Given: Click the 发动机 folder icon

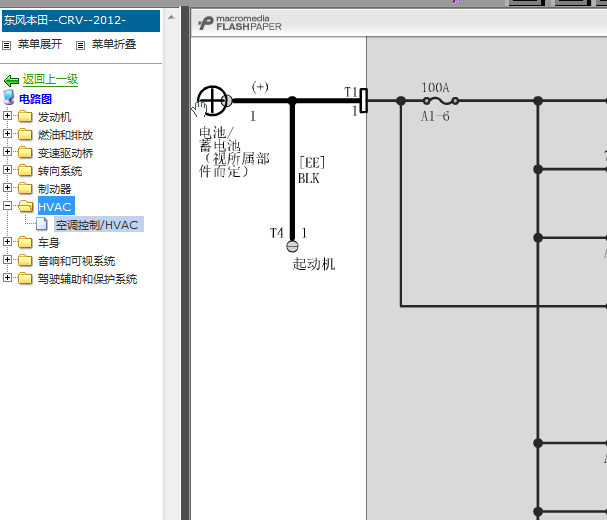Looking at the screenshot, I should pyautogui.click(x=25, y=116).
